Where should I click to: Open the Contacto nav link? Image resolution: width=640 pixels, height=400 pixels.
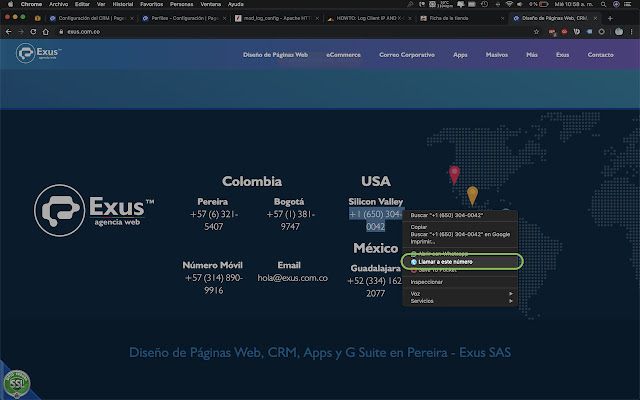(600, 55)
